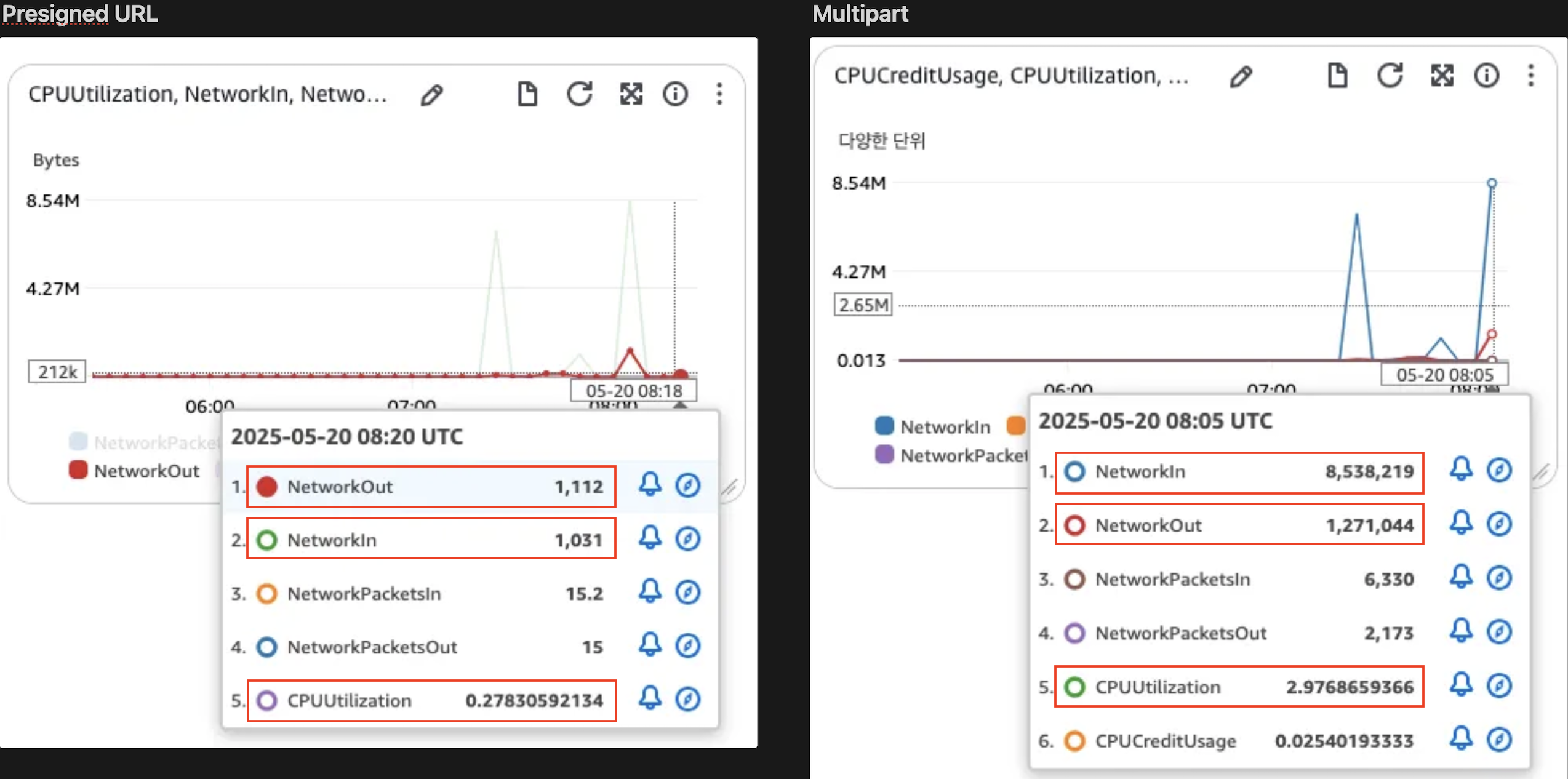The image size is (1568, 779).
Task: Create alarm for NetworkPacketsIn 6,330
Action: (x=1461, y=577)
